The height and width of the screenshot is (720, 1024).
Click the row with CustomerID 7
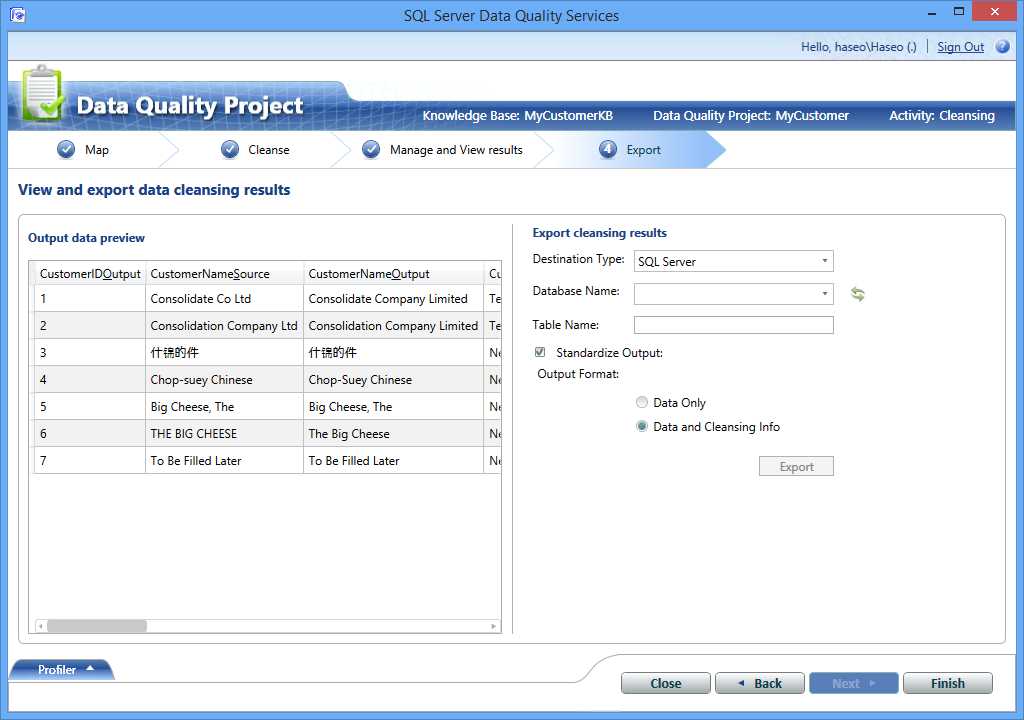click(x=268, y=461)
